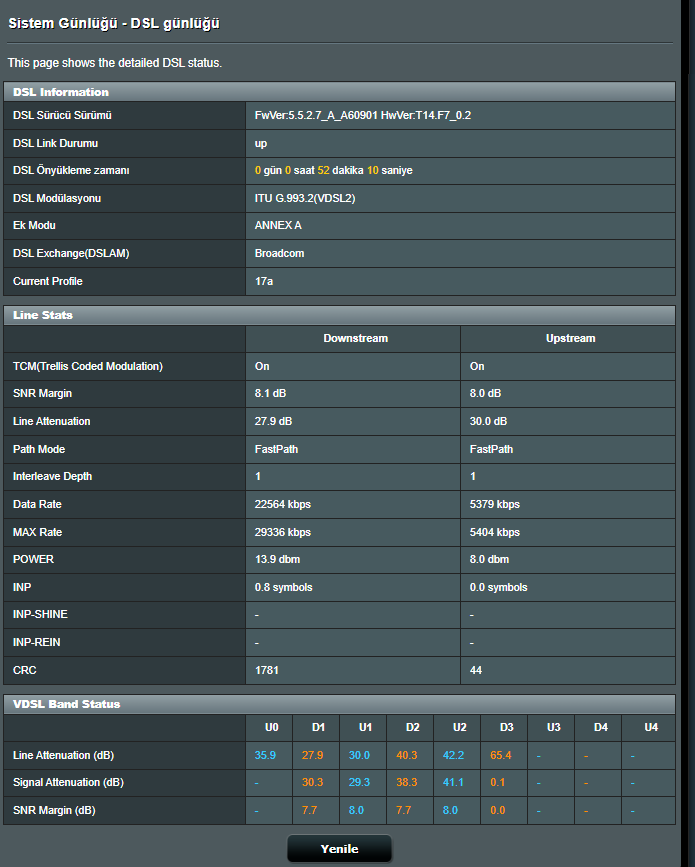Click the Interleave Depth row label

[53, 476]
